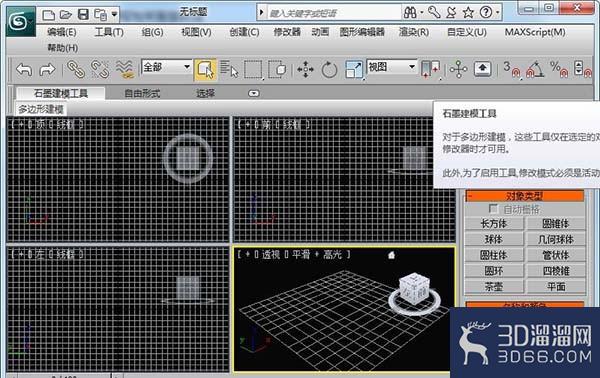Open 自定义(U) menu
The height and width of the screenshot is (378, 600).
(467, 32)
